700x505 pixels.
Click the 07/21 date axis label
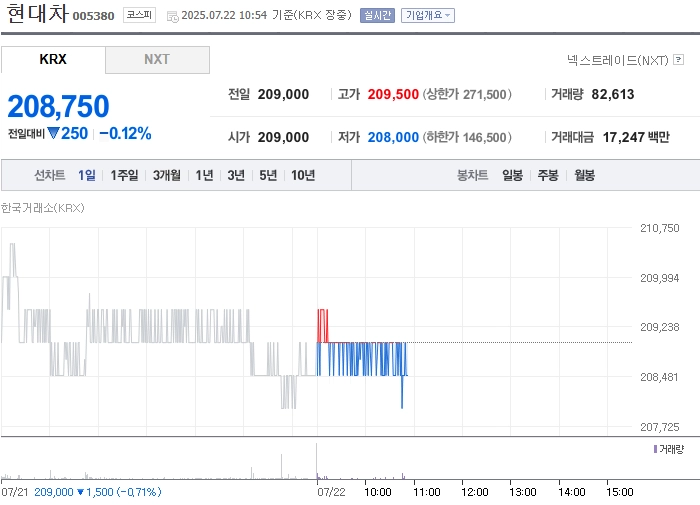click(15, 492)
